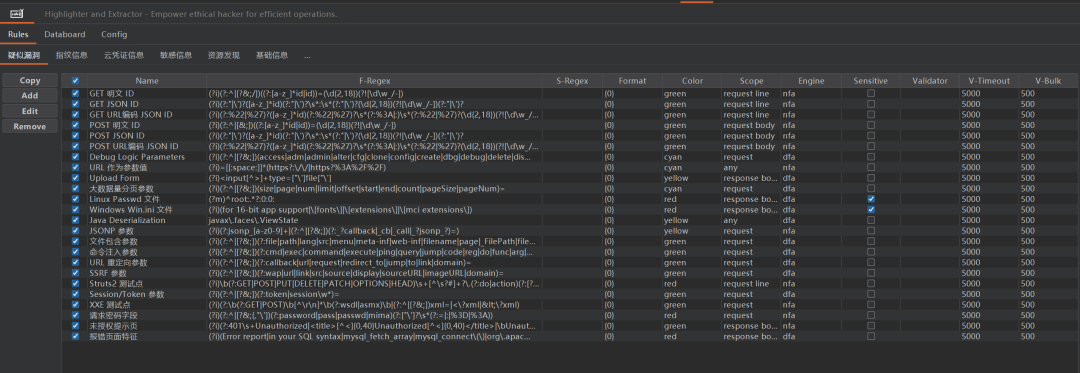Image resolution: width=1080 pixels, height=373 pixels.
Task: Select the 文件包含参数 rule name
Action: [x=113, y=242]
